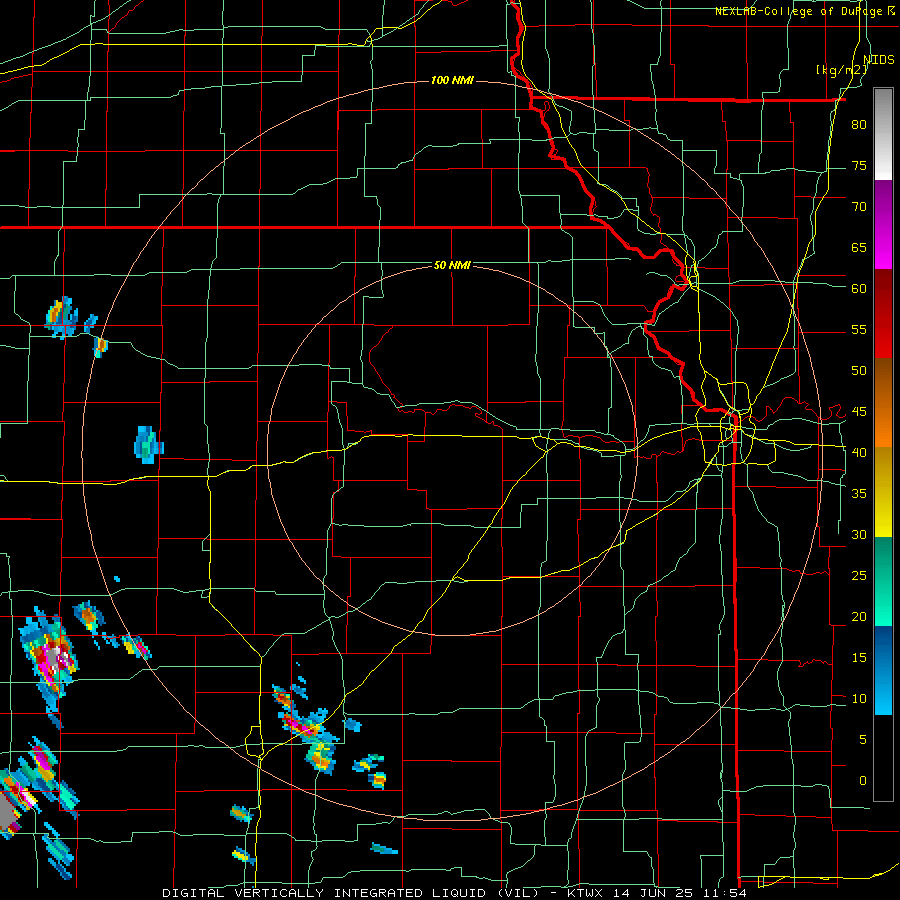Click the 60 value on the legend
This screenshot has height=900, width=900.
[x=859, y=289]
